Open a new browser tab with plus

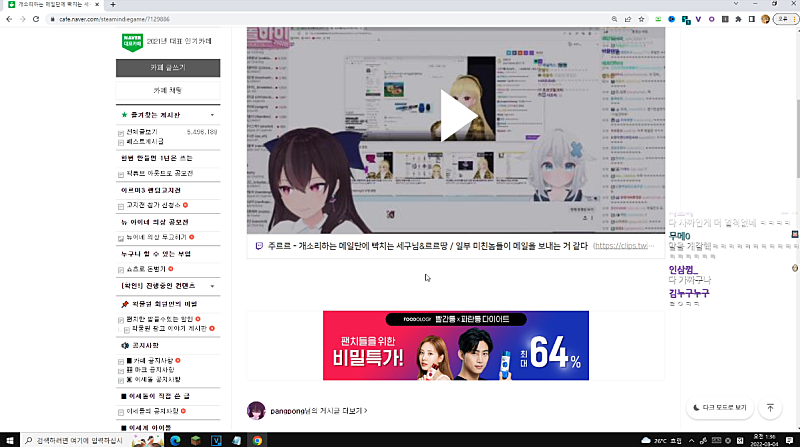pos(113,5)
